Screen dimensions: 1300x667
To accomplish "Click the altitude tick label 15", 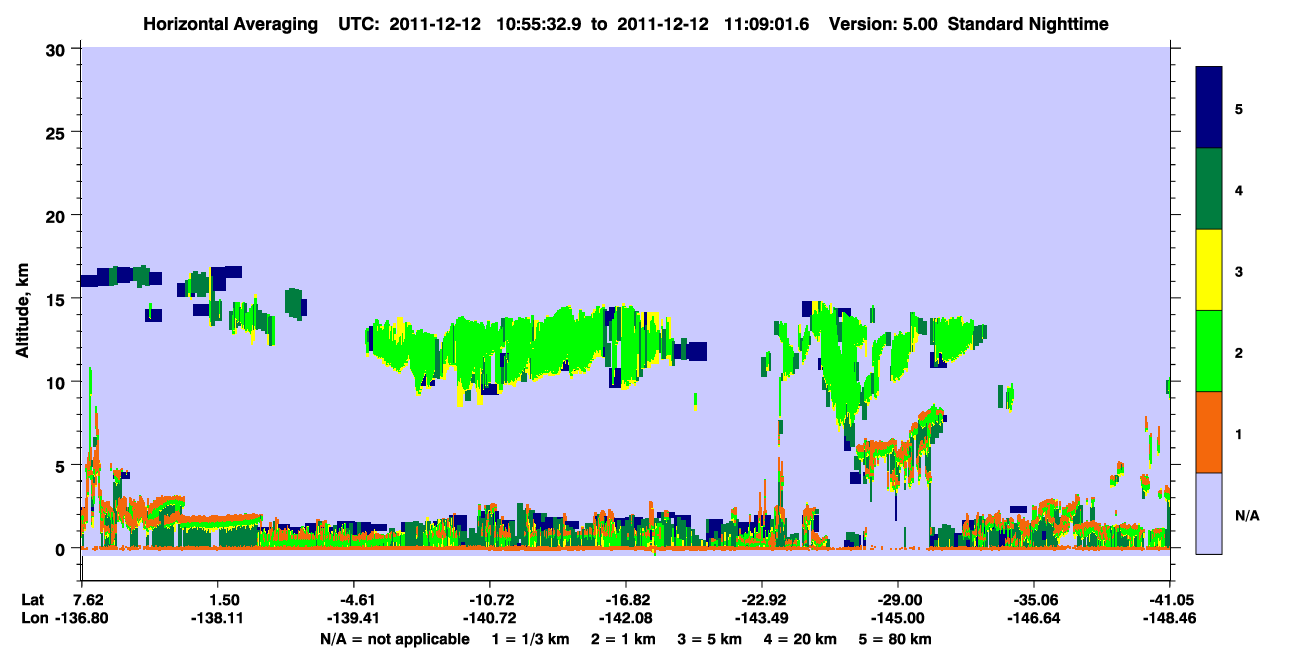I will [58, 299].
